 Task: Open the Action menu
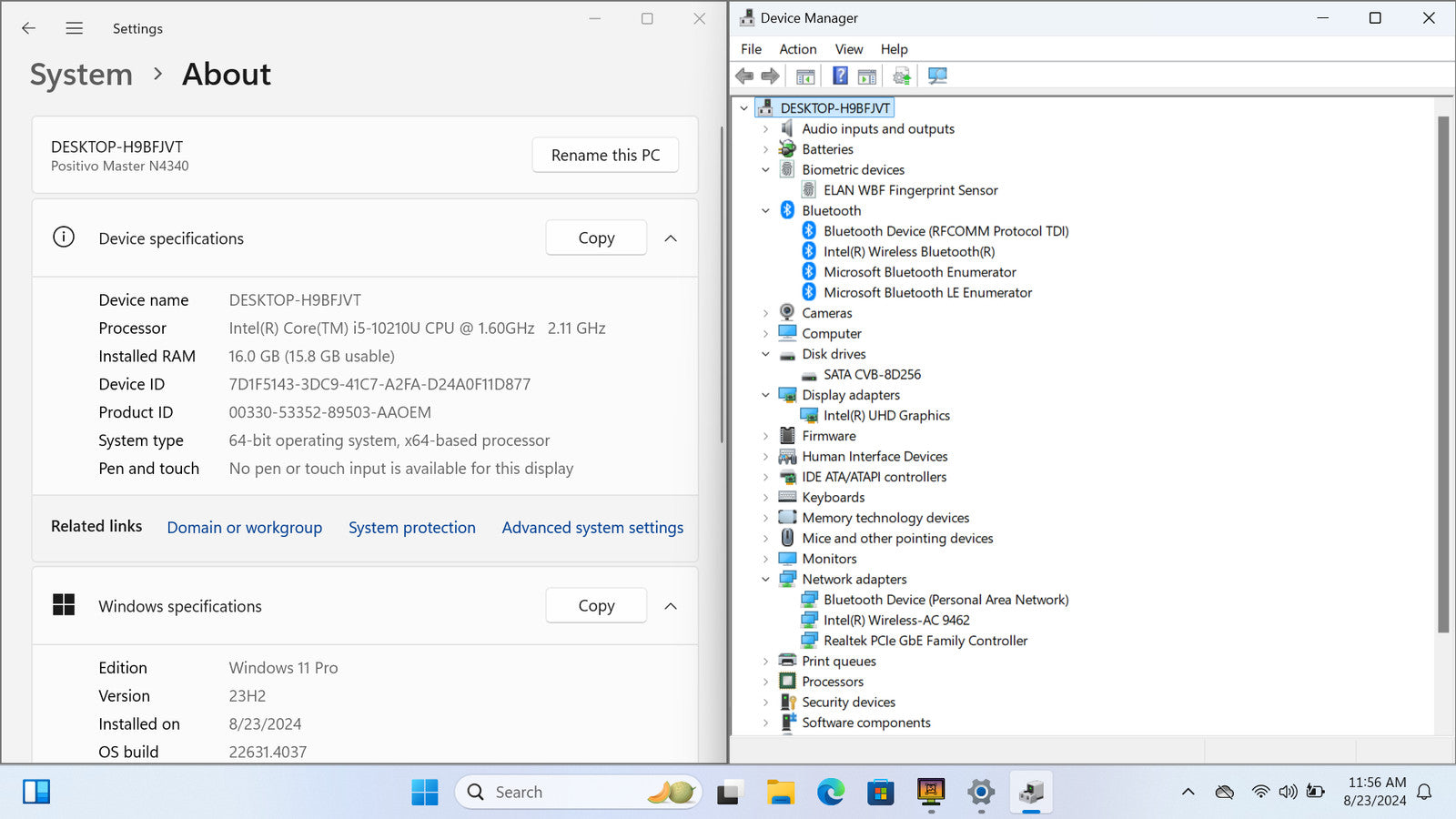click(797, 49)
